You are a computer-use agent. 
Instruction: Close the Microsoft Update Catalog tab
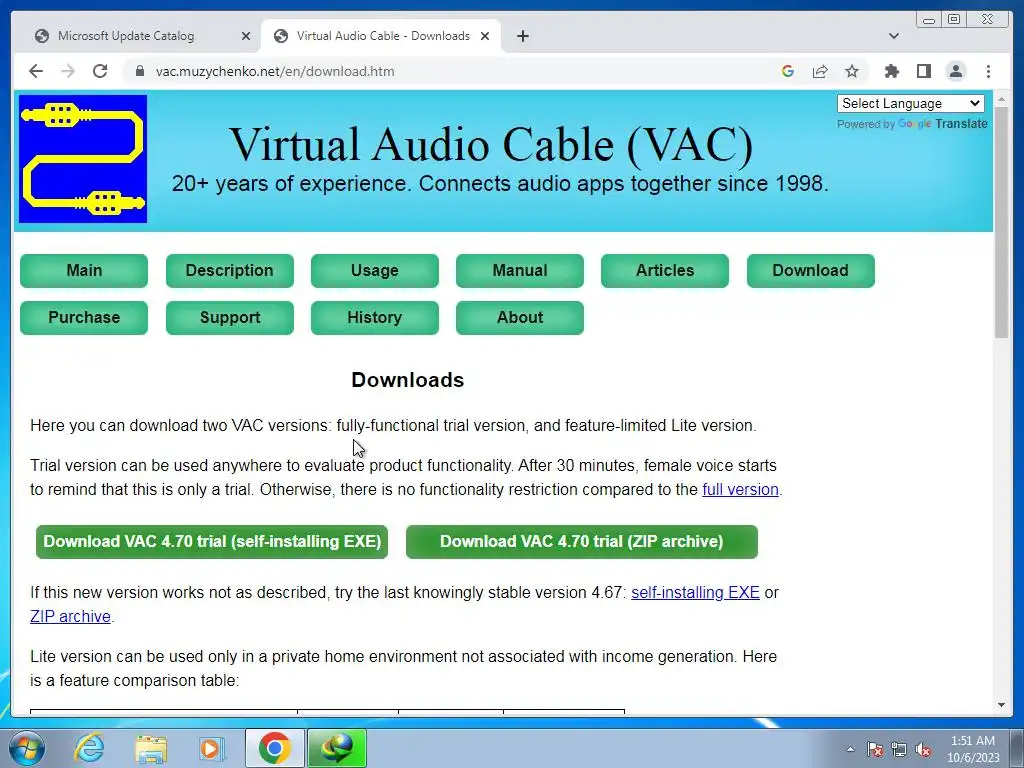pyautogui.click(x=246, y=36)
